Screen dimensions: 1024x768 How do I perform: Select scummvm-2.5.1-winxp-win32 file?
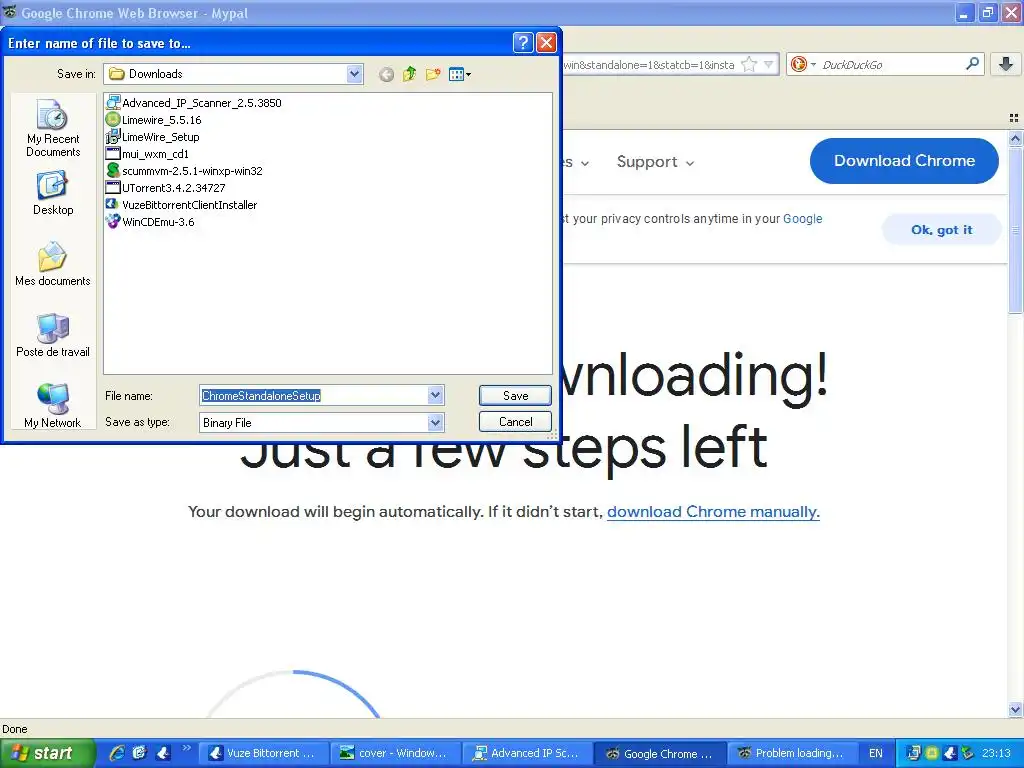click(184, 170)
